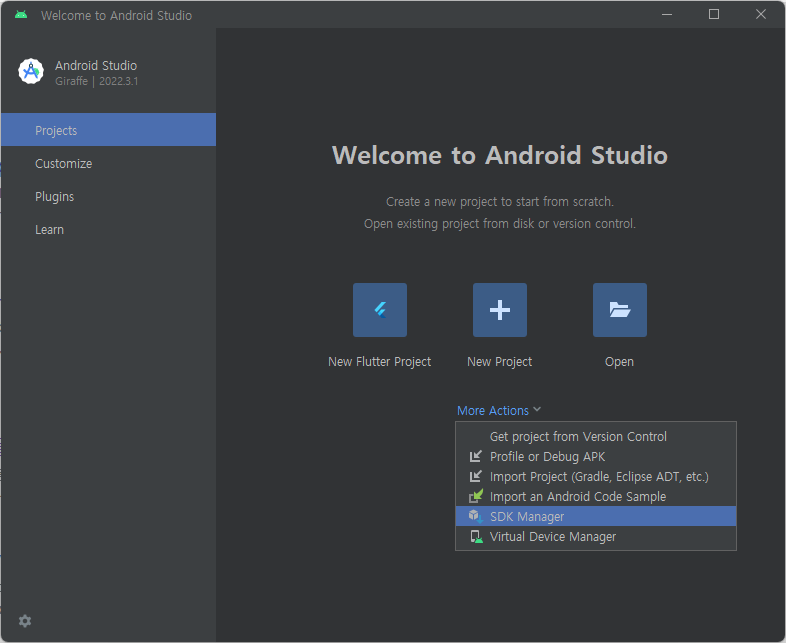The width and height of the screenshot is (786, 643).
Task: Go to the Learn tab
Action: click(x=108, y=230)
